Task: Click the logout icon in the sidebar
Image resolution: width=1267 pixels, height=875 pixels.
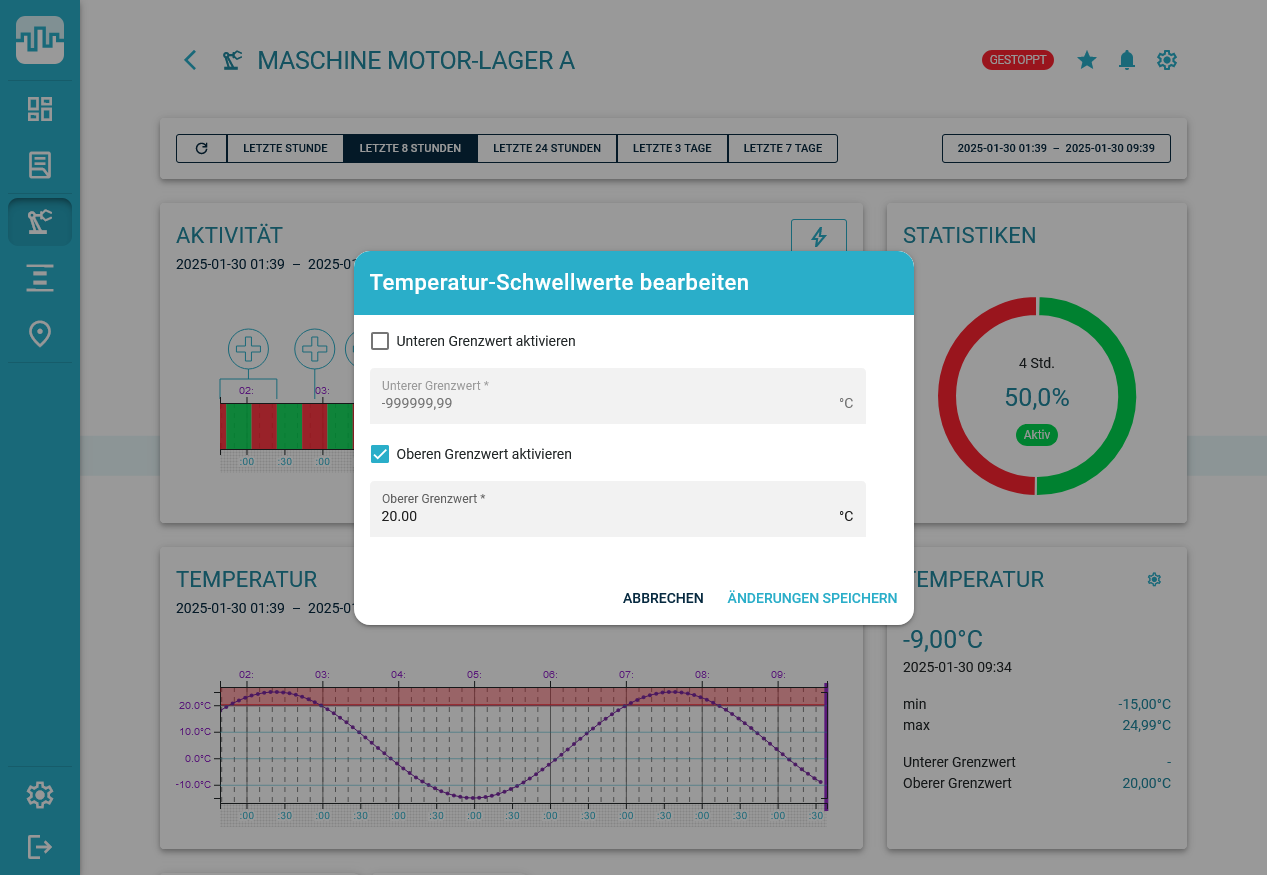Action: tap(40, 847)
